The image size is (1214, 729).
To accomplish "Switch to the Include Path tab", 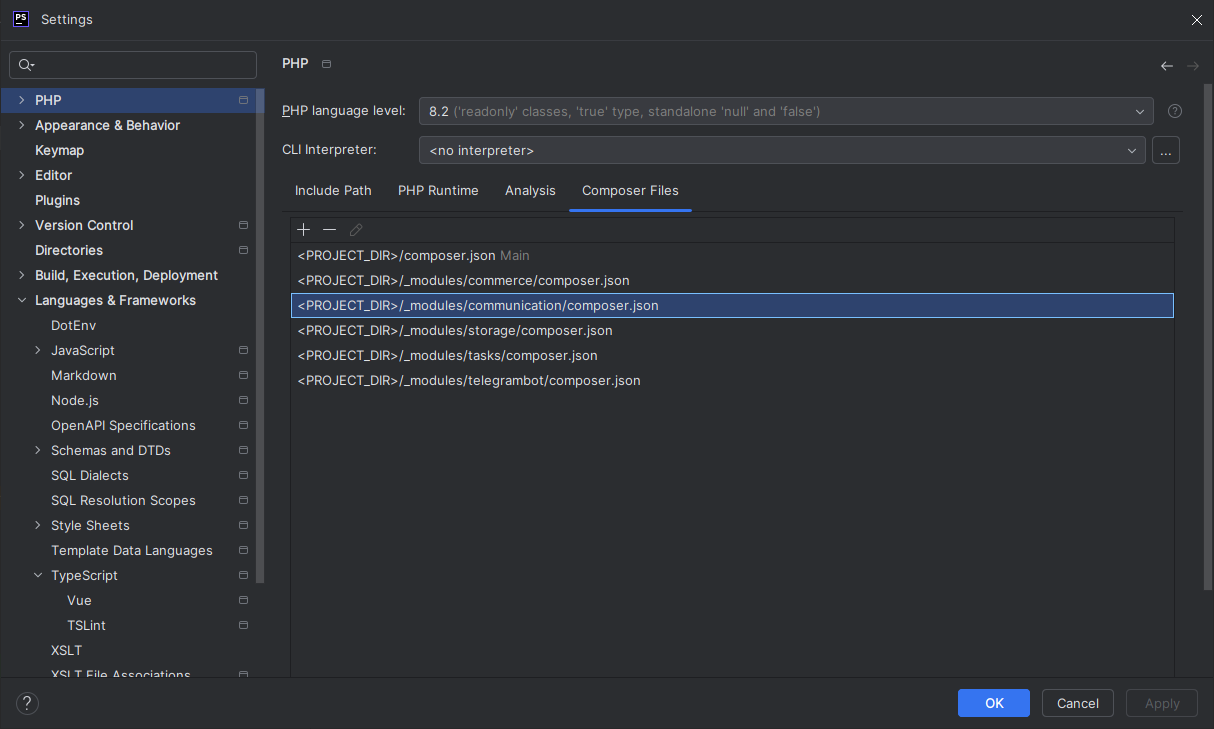I will 333,190.
